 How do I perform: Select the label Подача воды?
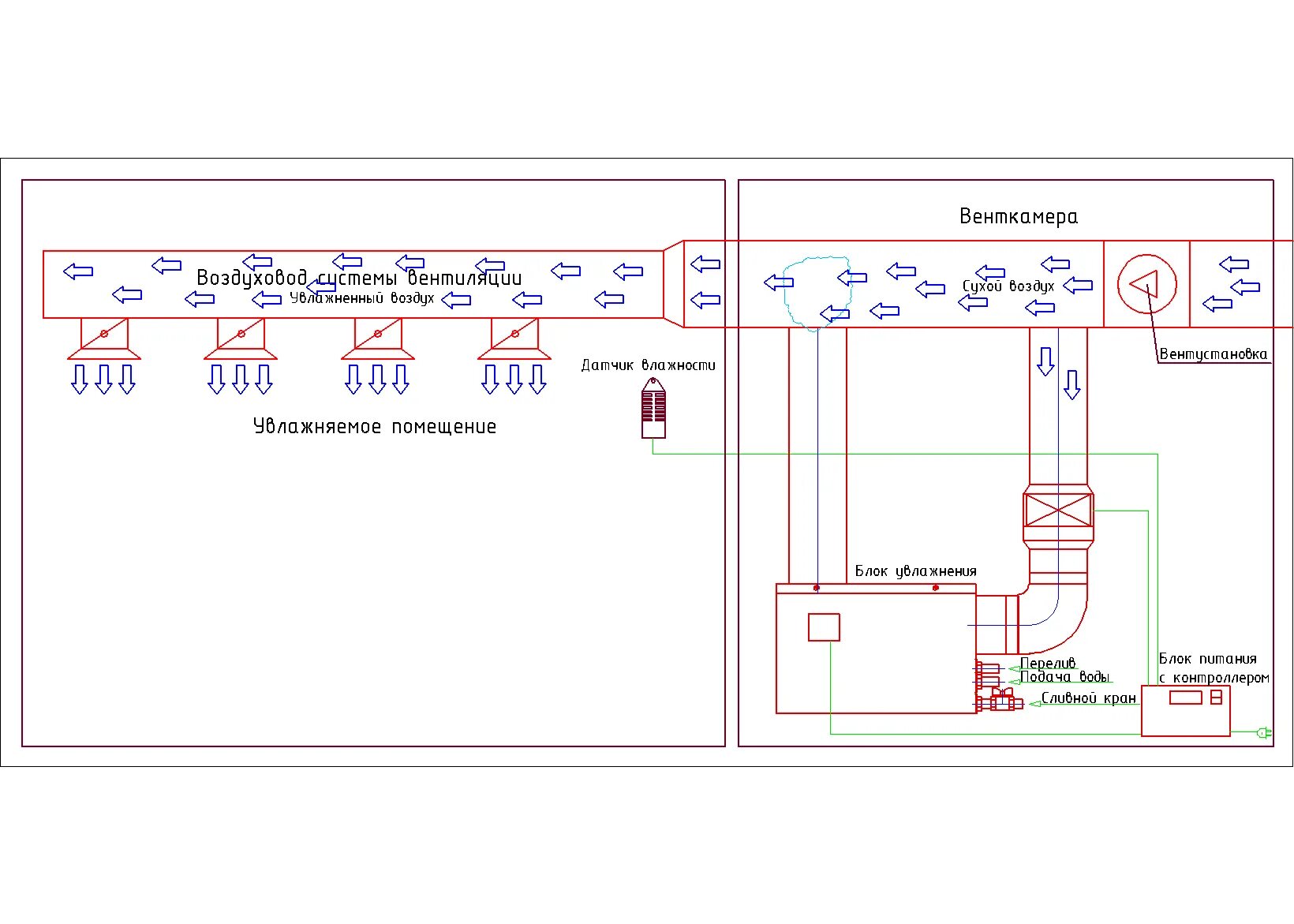point(1064,677)
